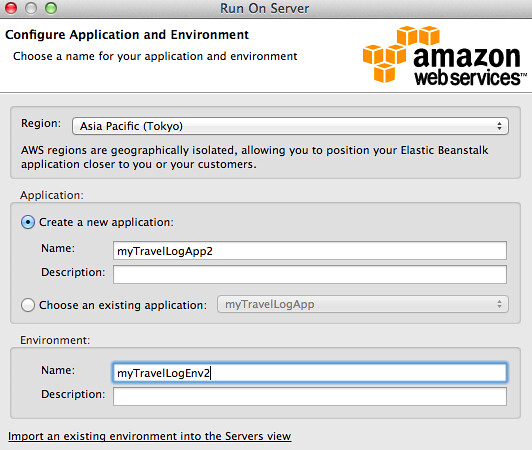The height and width of the screenshot is (450, 532).
Task: Click the application Description field
Action: pos(310,275)
